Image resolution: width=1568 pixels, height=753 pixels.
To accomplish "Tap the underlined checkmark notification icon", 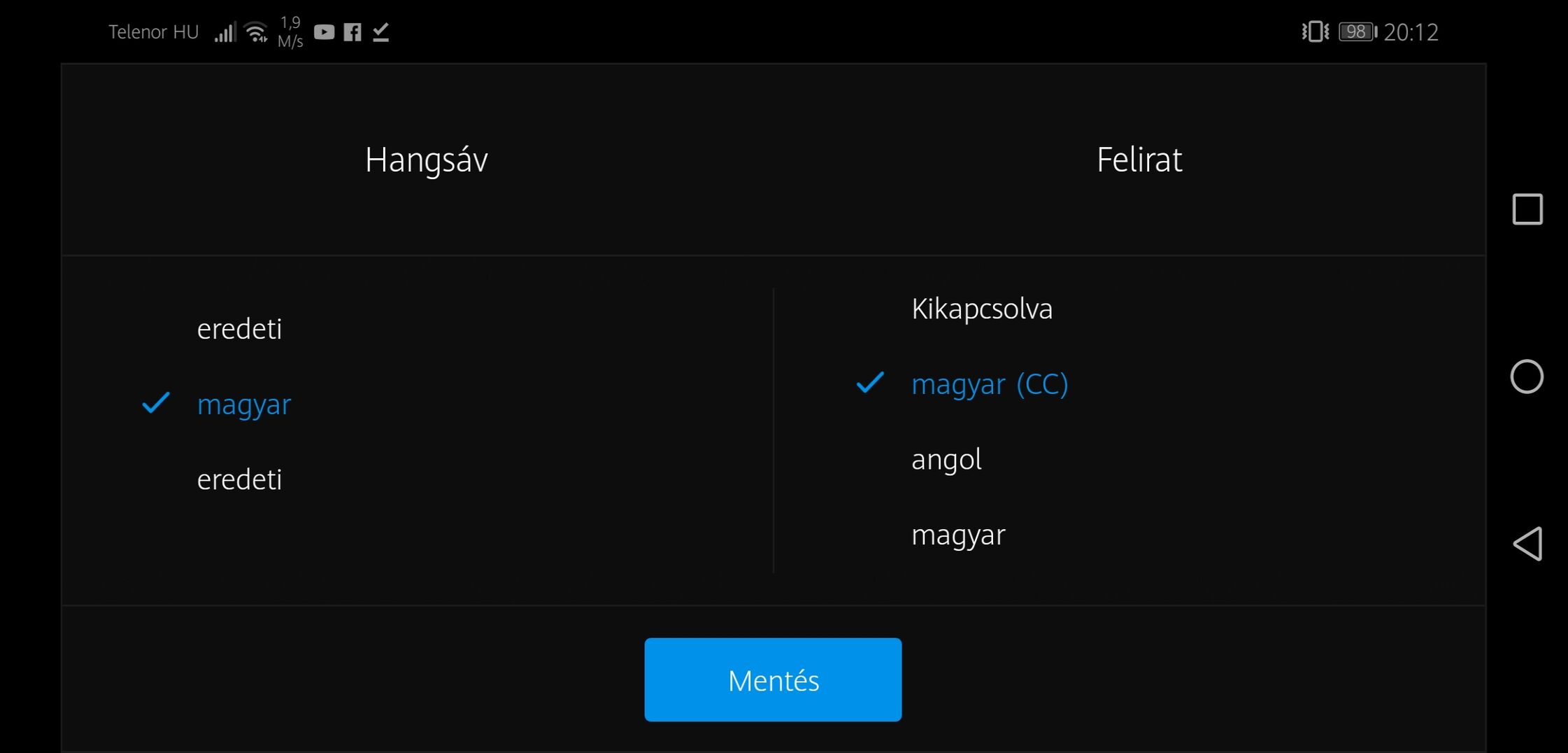I will click(x=380, y=32).
